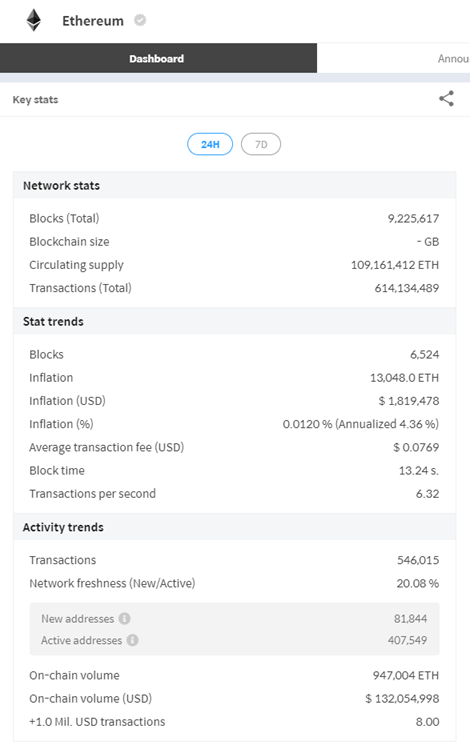Click the On-chain volume (USD) value
Image resolution: width=470 pixels, height=753 pixels.
(x=402, y=698)
